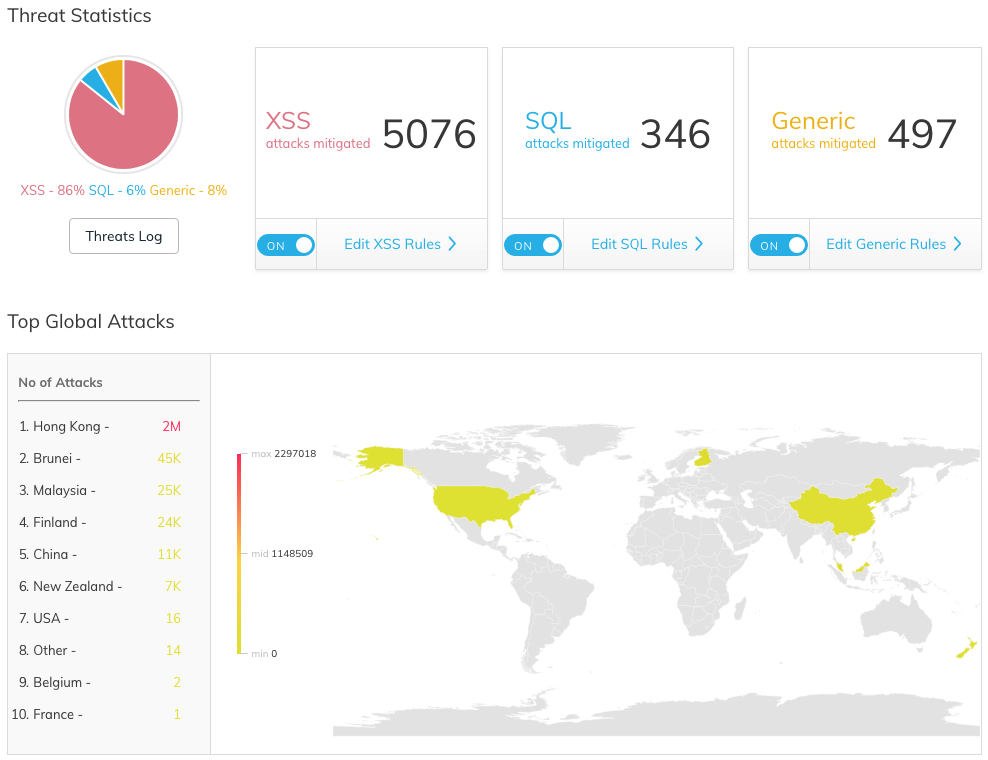
Task: Select the New Zealand row in attacks list
Action: pos(100,587)
